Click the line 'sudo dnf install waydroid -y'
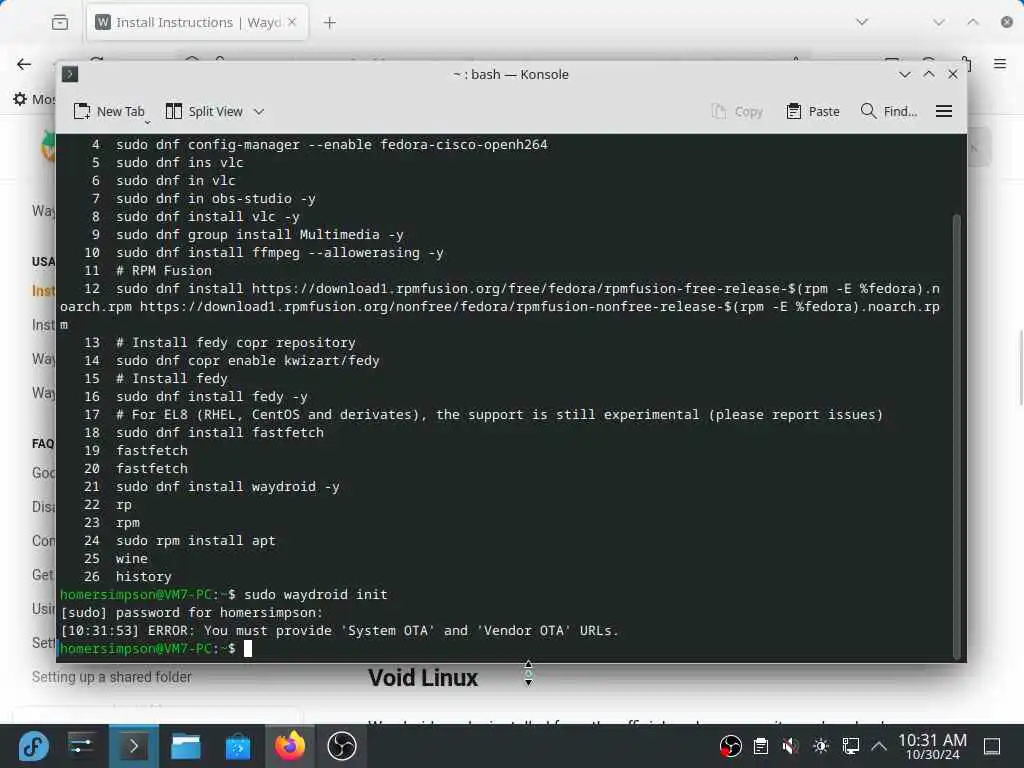This screenshot has height=768, width=1024. [x=227, y=487]
